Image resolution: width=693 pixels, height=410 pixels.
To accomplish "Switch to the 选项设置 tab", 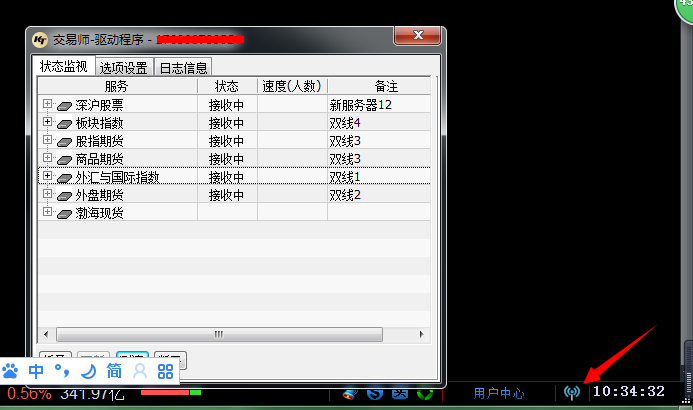I will tap(124, 68).
